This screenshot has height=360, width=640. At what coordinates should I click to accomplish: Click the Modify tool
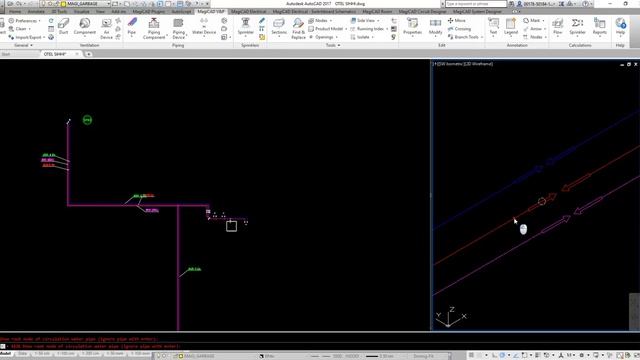click(x=435, y=27)
